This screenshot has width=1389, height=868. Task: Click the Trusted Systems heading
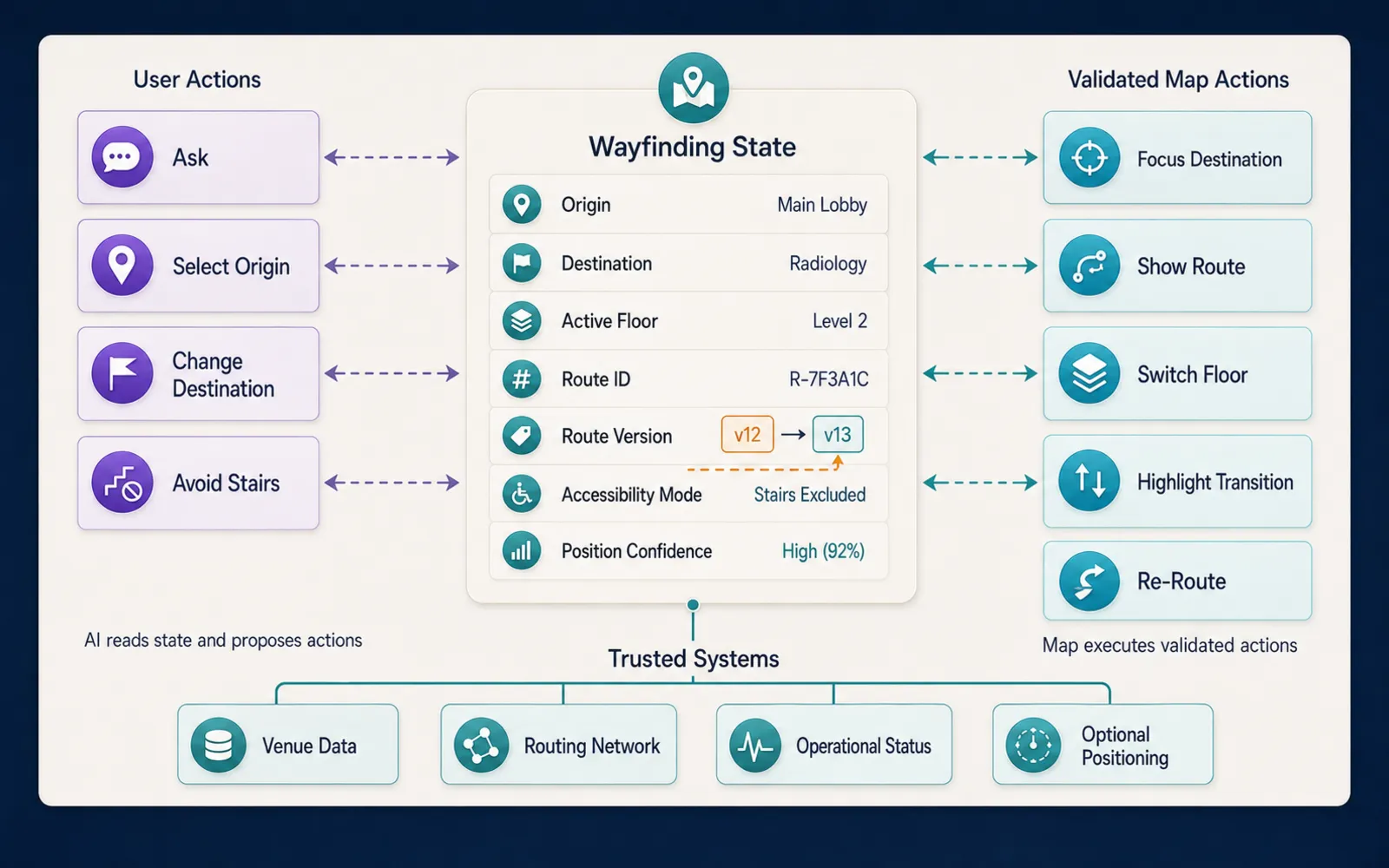pyautogui.click(x=694, y=659)
